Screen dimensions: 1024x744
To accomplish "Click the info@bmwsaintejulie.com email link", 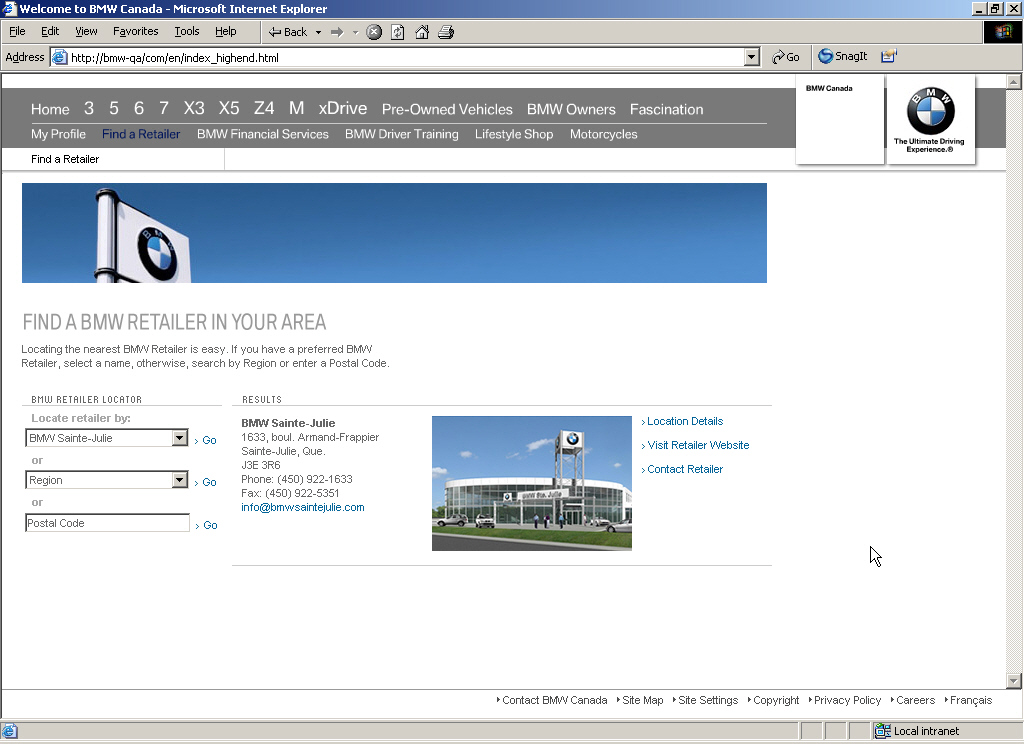I will 303,507.
